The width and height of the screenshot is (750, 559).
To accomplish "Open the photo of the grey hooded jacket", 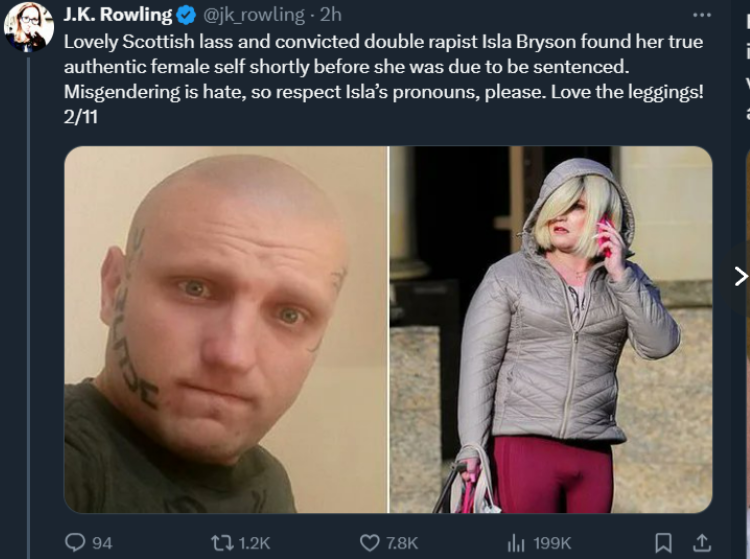I will tap(551, 329).
